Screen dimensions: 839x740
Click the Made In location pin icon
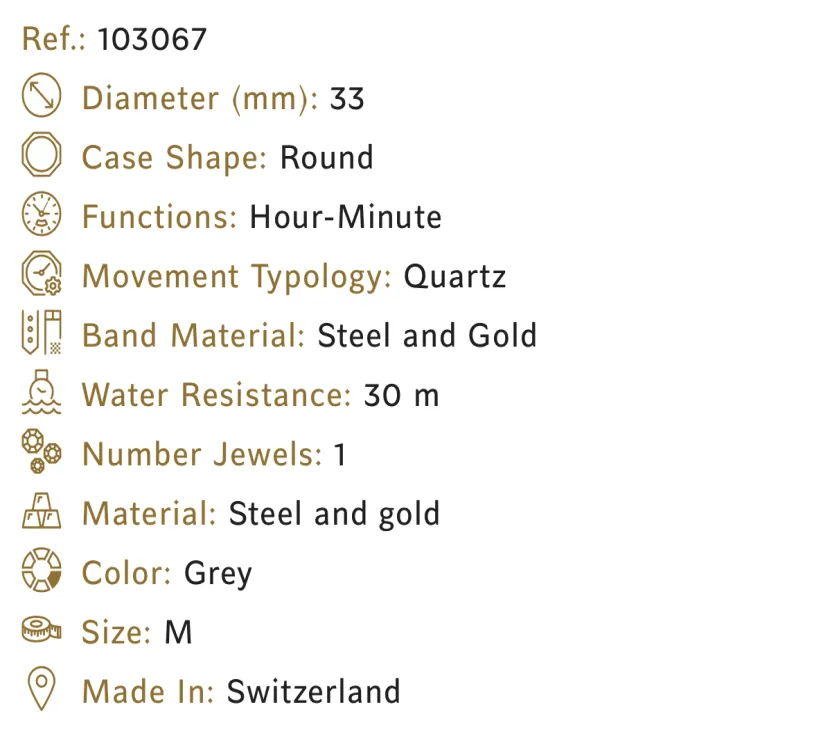coord(41,691)
